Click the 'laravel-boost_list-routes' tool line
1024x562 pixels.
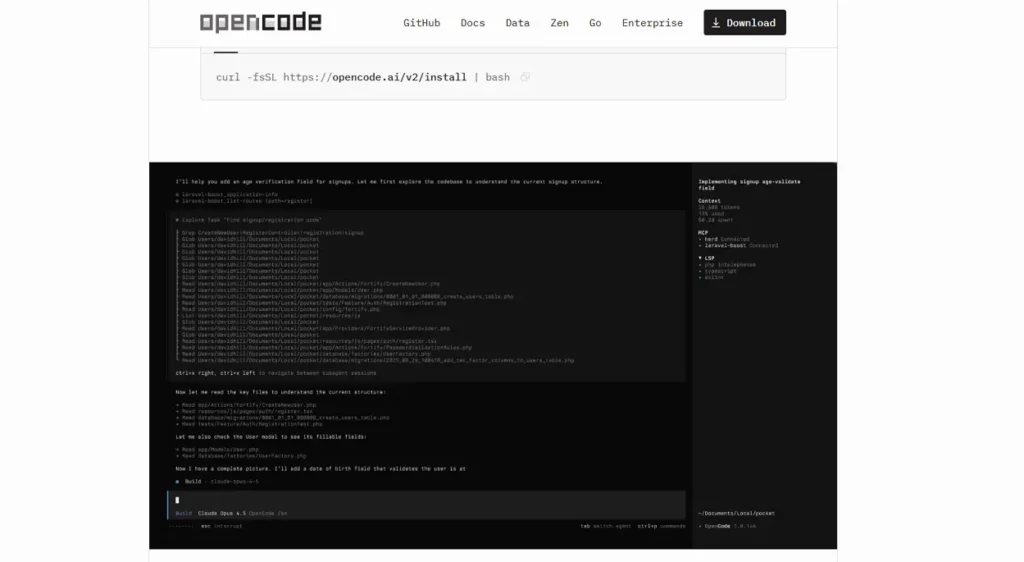pyautogui.click(x=244, y=201)
